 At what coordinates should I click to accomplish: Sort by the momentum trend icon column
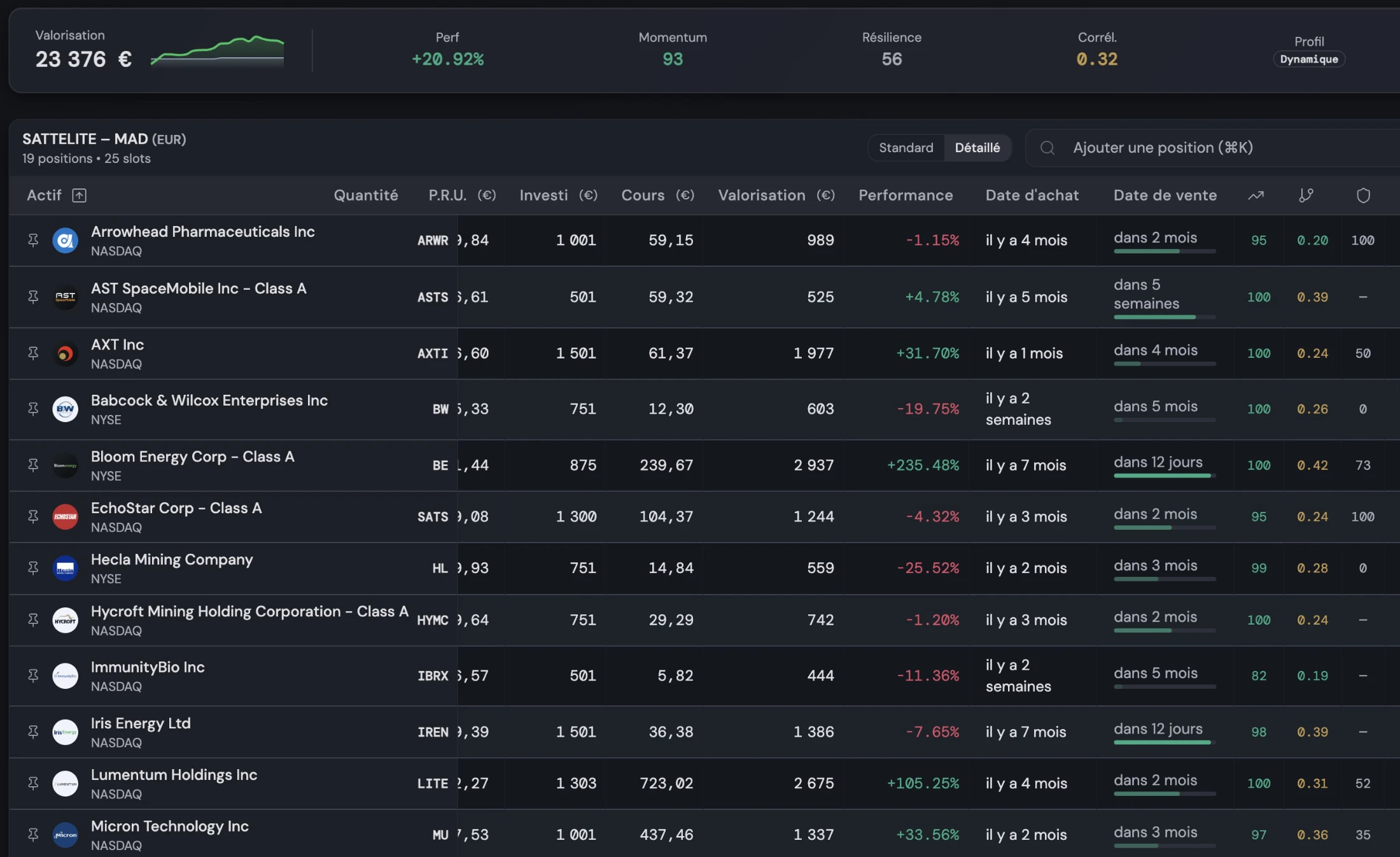point(1256,195)
